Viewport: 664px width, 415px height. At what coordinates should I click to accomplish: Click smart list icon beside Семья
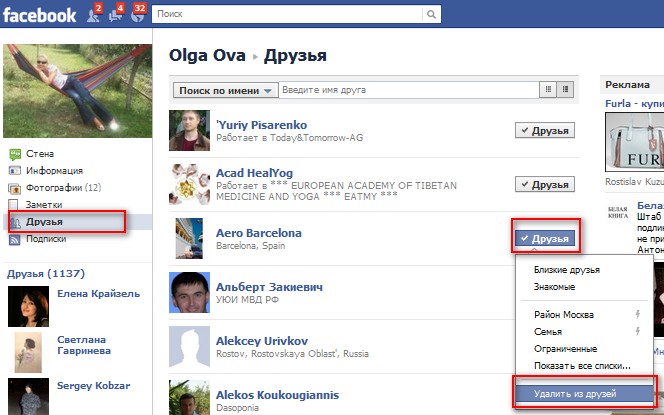click(637, 331)
